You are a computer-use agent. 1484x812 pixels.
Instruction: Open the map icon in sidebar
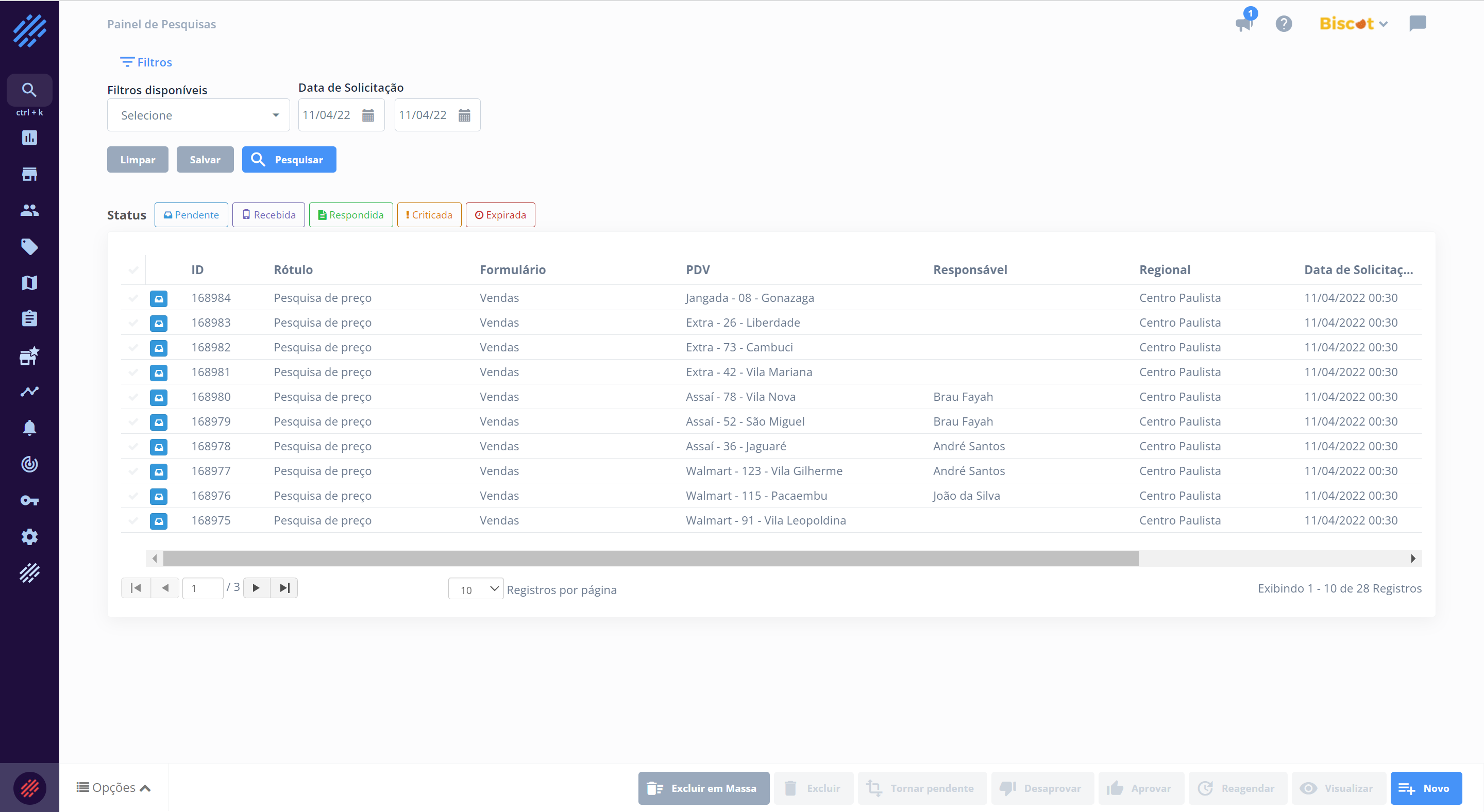(x=29, y=283)
